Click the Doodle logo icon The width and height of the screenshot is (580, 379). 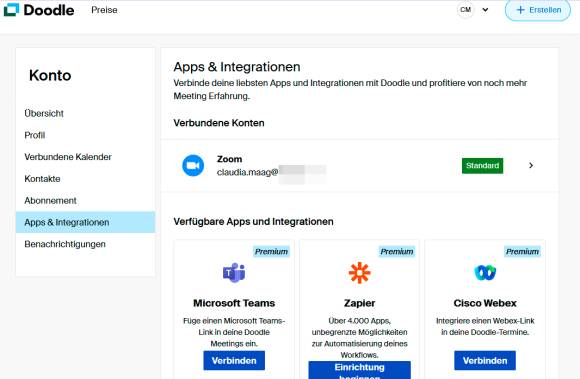click(x=11, y=10)
